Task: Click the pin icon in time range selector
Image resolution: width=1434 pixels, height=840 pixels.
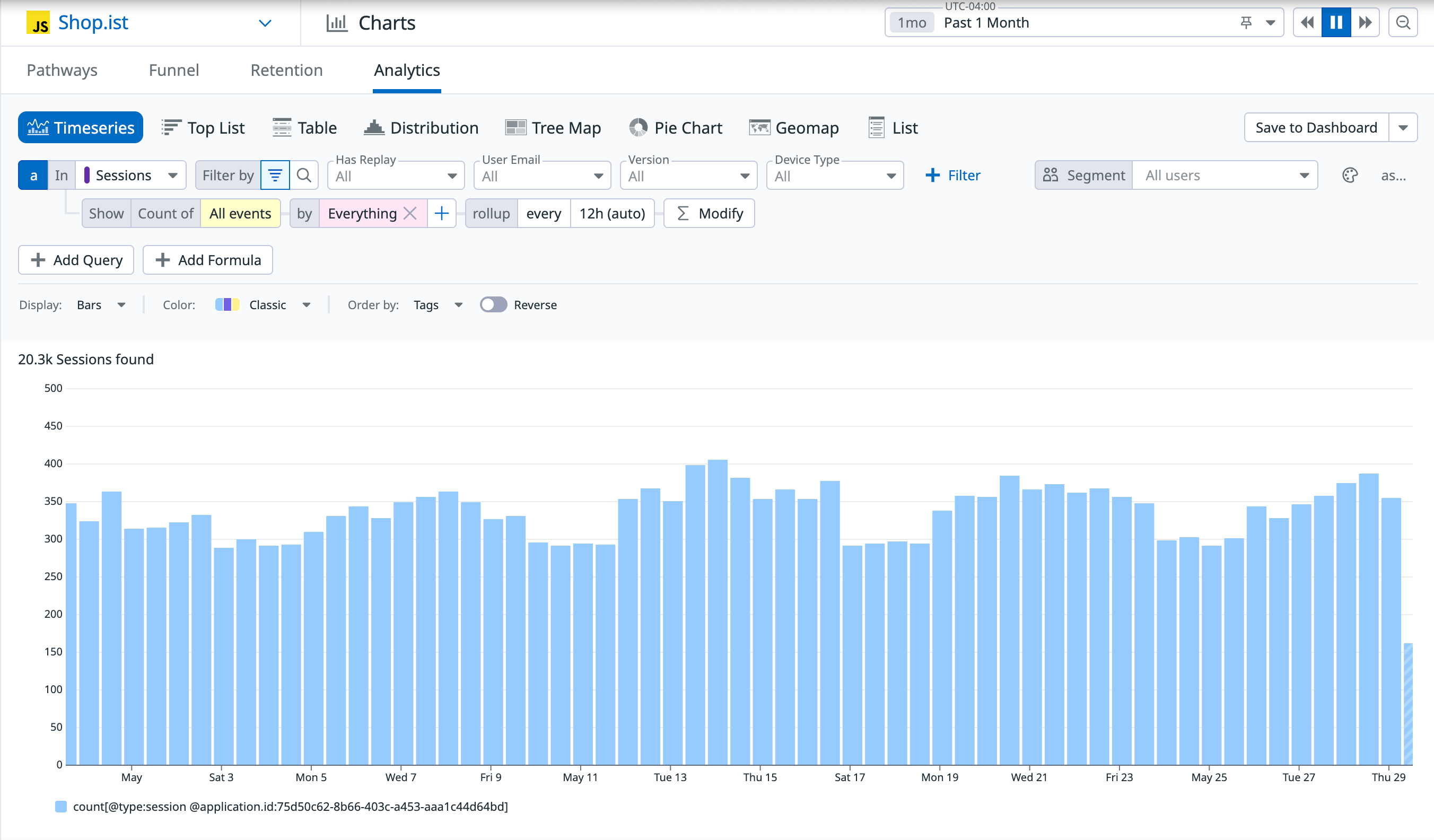Action: [x=1246, y=23]
